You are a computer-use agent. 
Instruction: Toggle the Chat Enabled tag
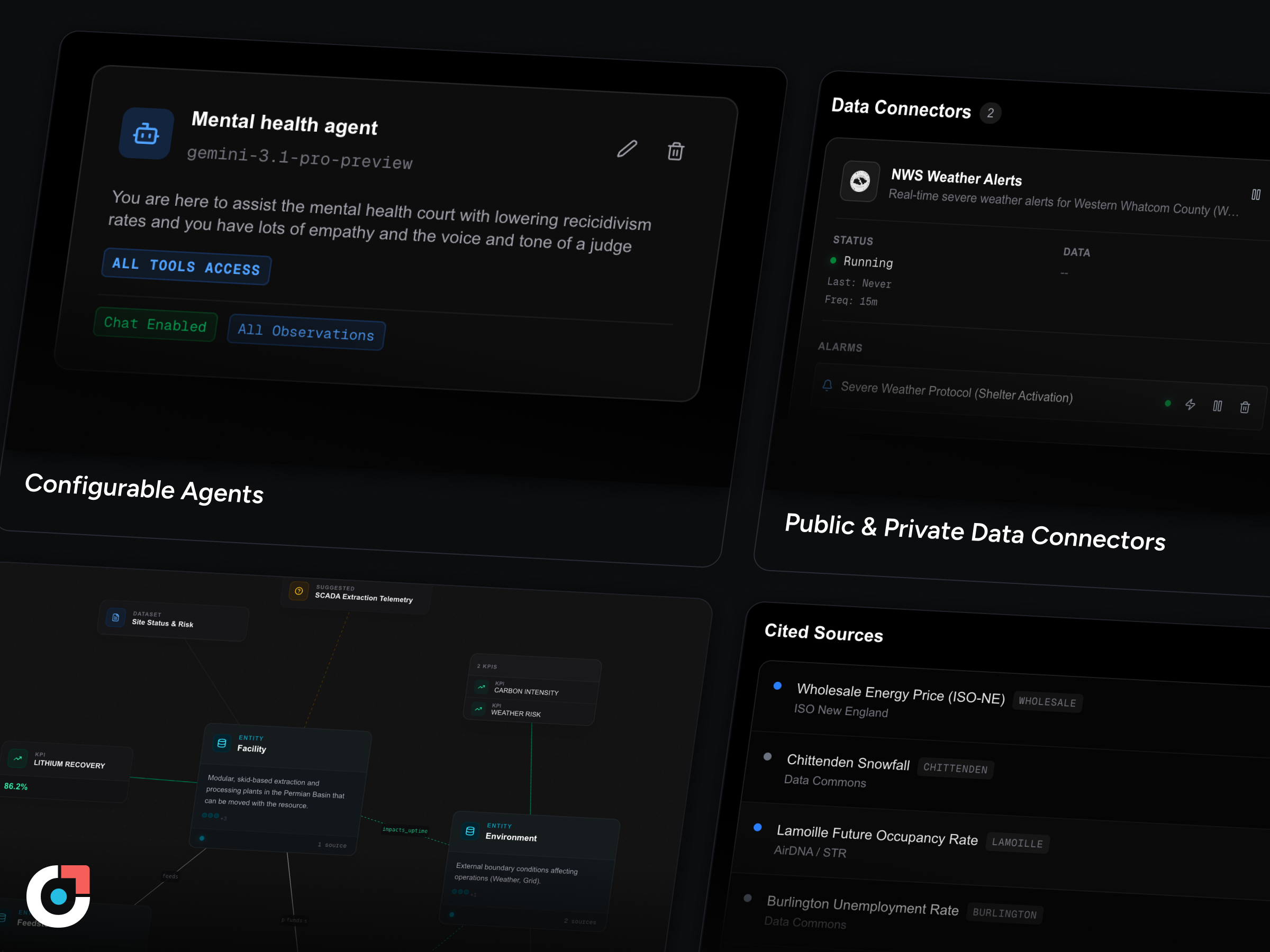coord(155,324)
